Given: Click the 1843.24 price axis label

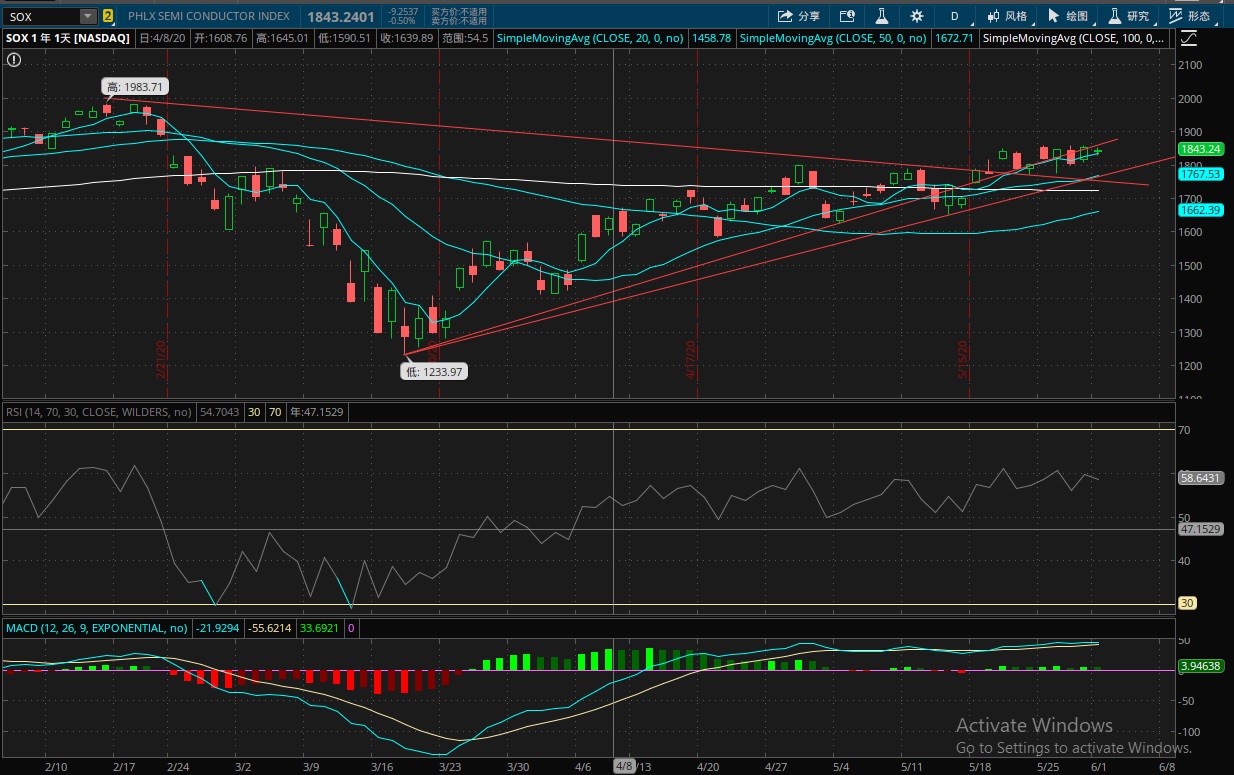Looking at the screenshot, I should (x=1200, y=149).
